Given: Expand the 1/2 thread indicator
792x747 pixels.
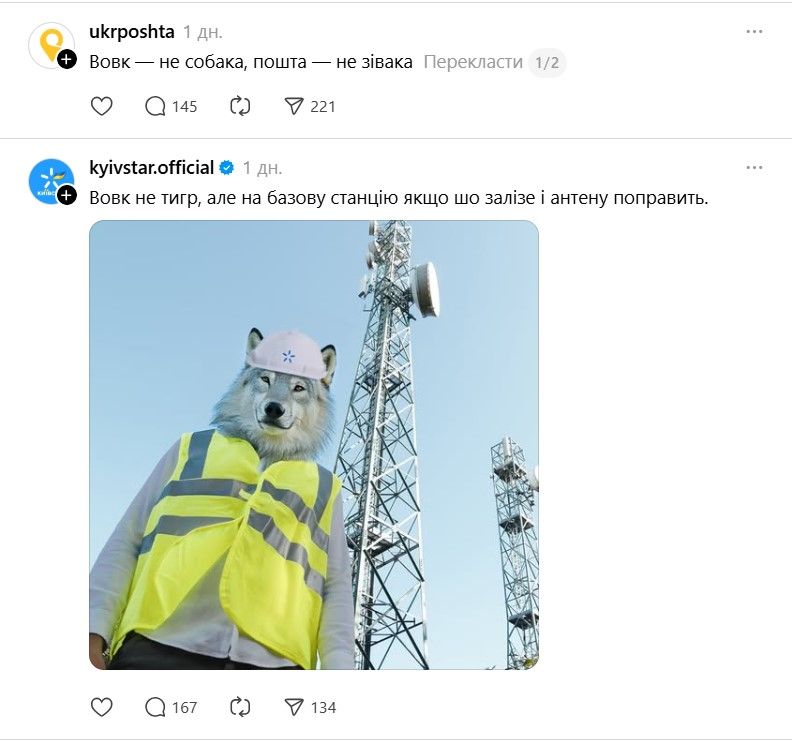Looking at the screenshot, I should pos(547,62).
